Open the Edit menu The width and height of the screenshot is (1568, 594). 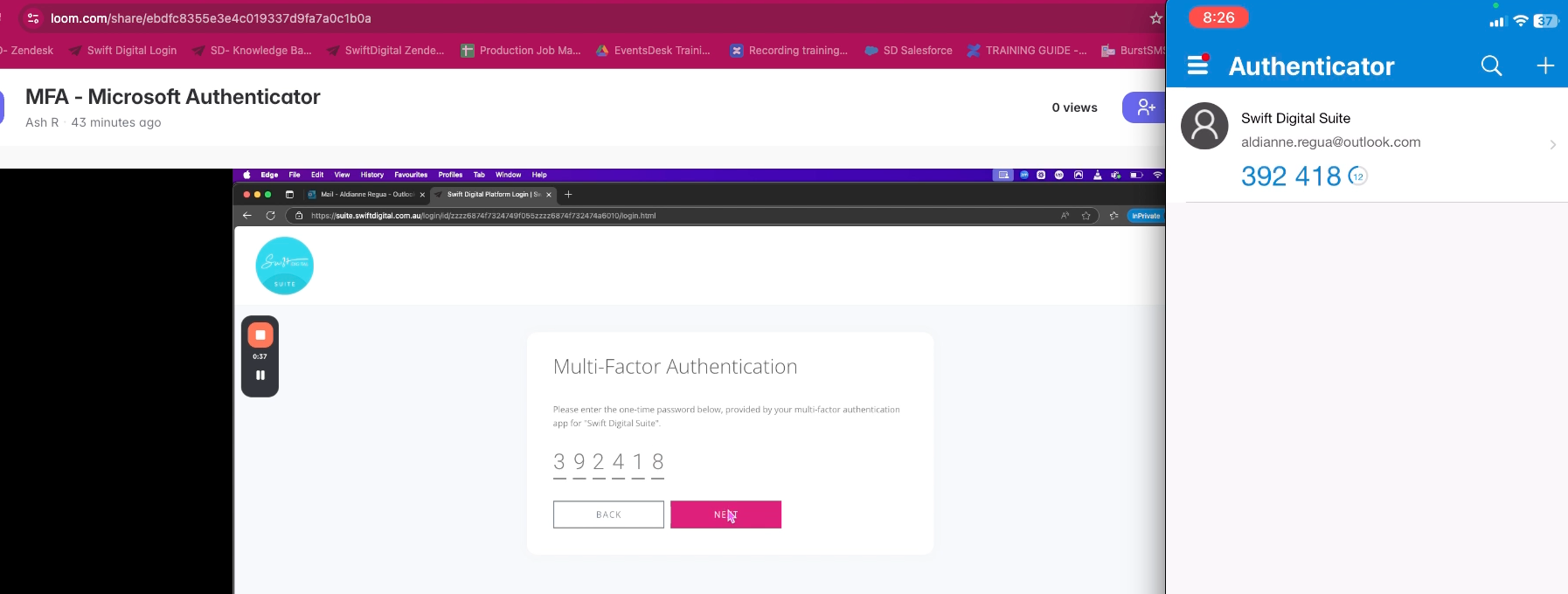[317, 175]
